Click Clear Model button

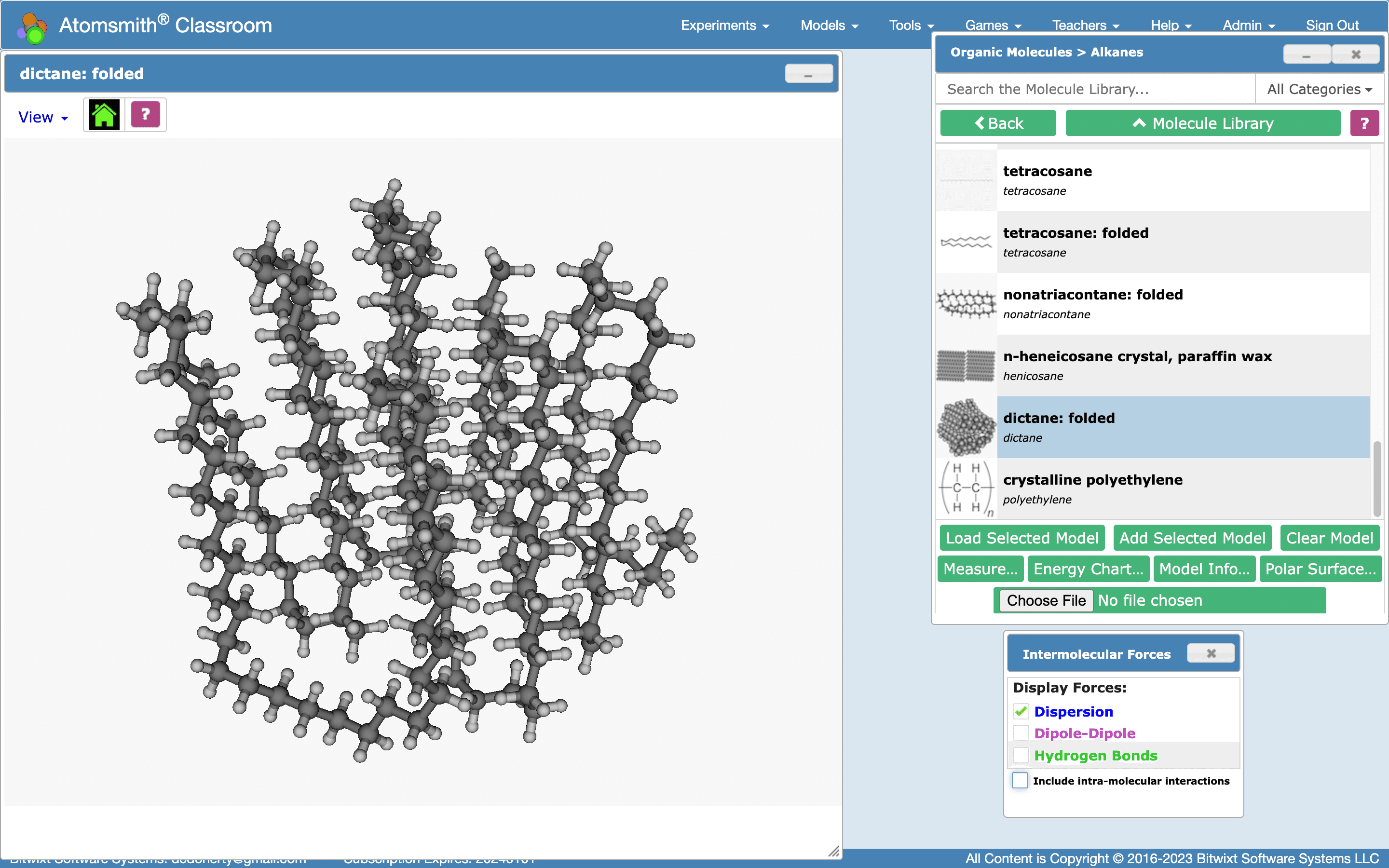pos(1329,538)
